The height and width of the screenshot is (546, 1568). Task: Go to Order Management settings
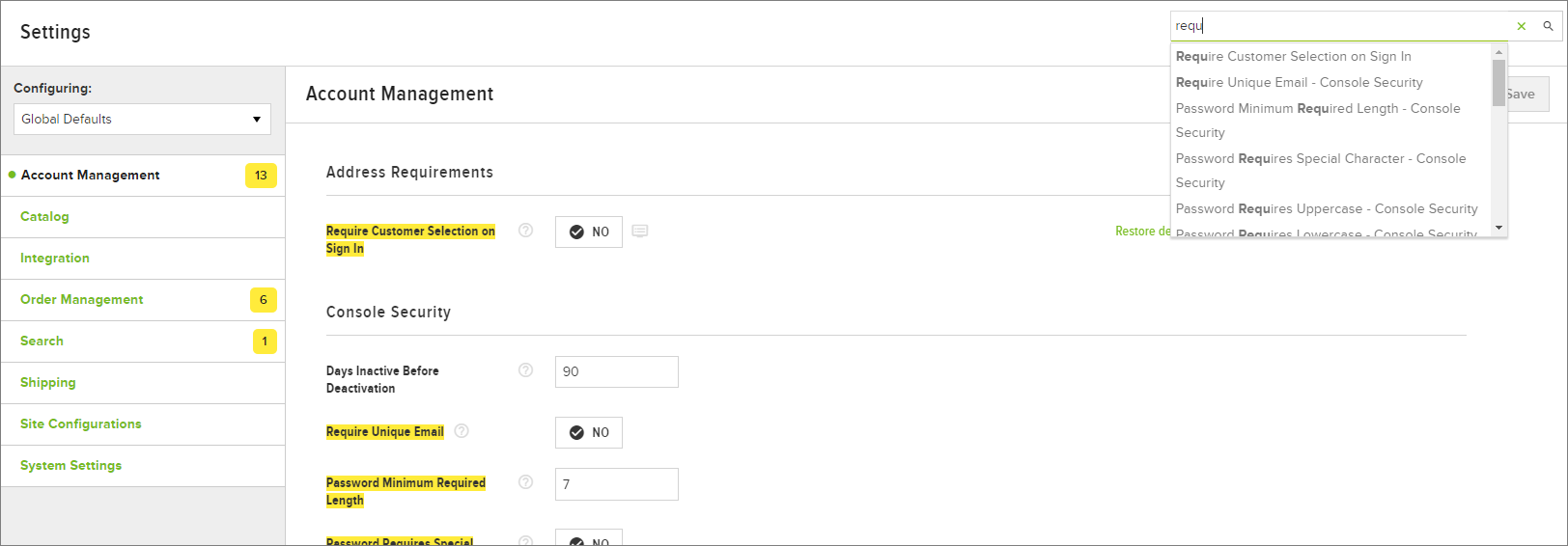tap(82, 300)
